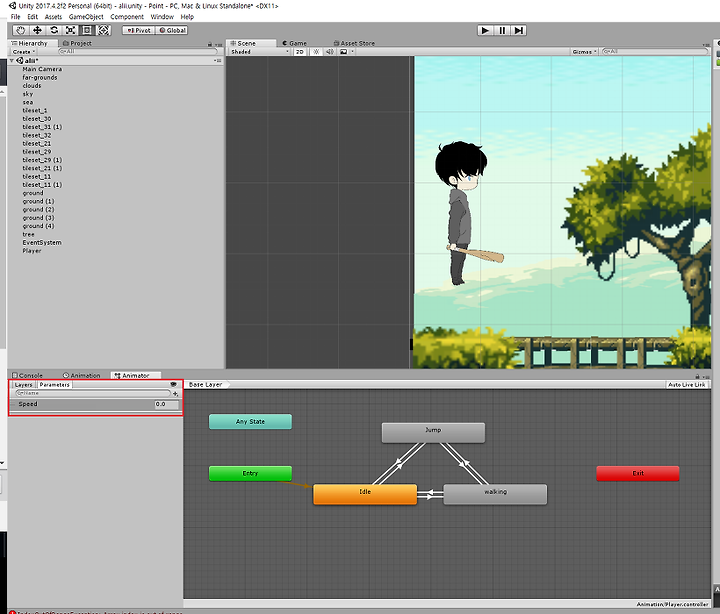Viewport: 720px width, 614px height.
Task: Select the Rotate tool
Action: 54,30
